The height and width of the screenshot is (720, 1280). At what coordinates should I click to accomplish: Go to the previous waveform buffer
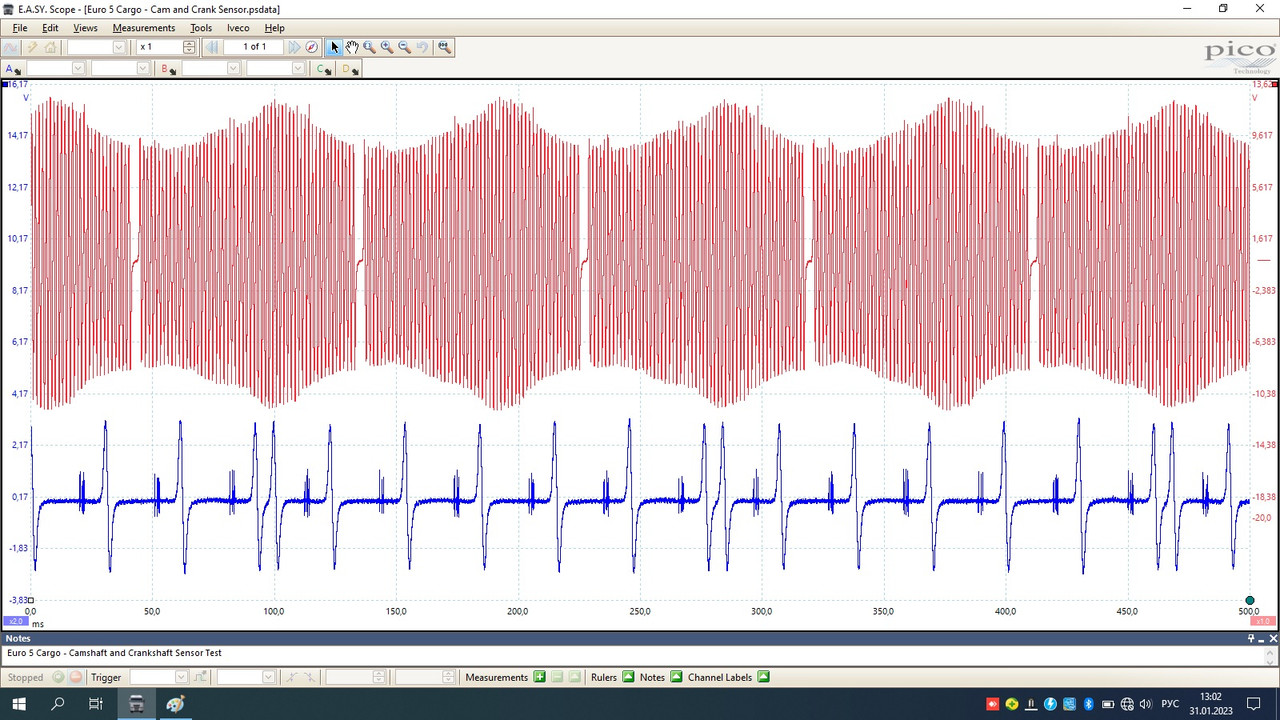click(212, 47)
